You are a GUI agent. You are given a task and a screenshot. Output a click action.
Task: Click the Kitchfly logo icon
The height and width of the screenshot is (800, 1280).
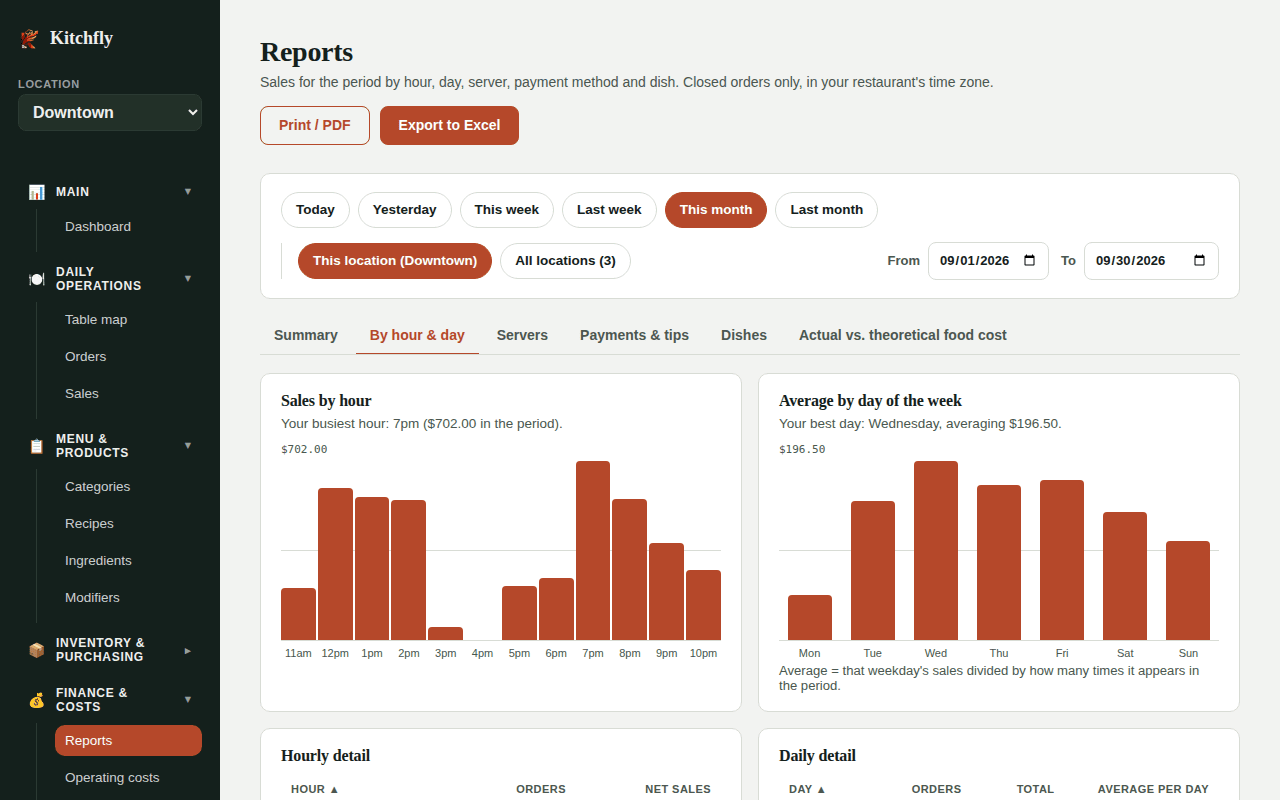pyautogui.click(x=29, y=38)
